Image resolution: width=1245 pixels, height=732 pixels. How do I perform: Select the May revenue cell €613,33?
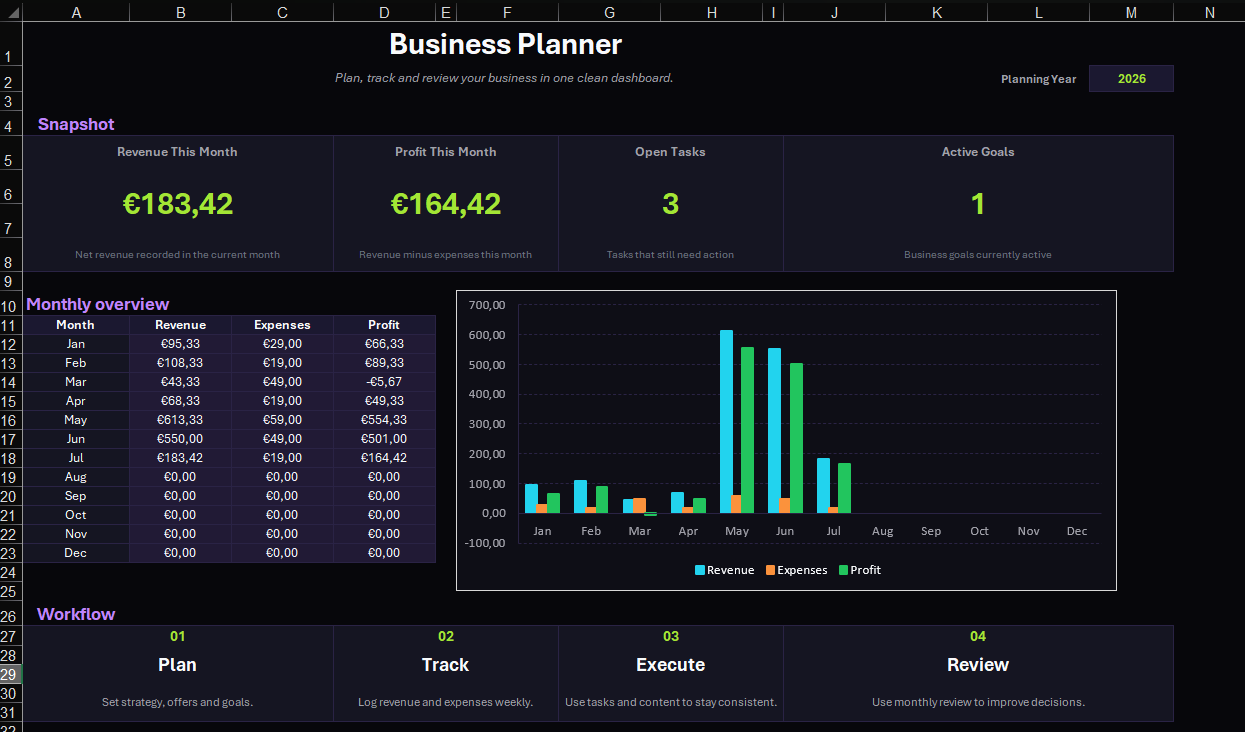180,420
